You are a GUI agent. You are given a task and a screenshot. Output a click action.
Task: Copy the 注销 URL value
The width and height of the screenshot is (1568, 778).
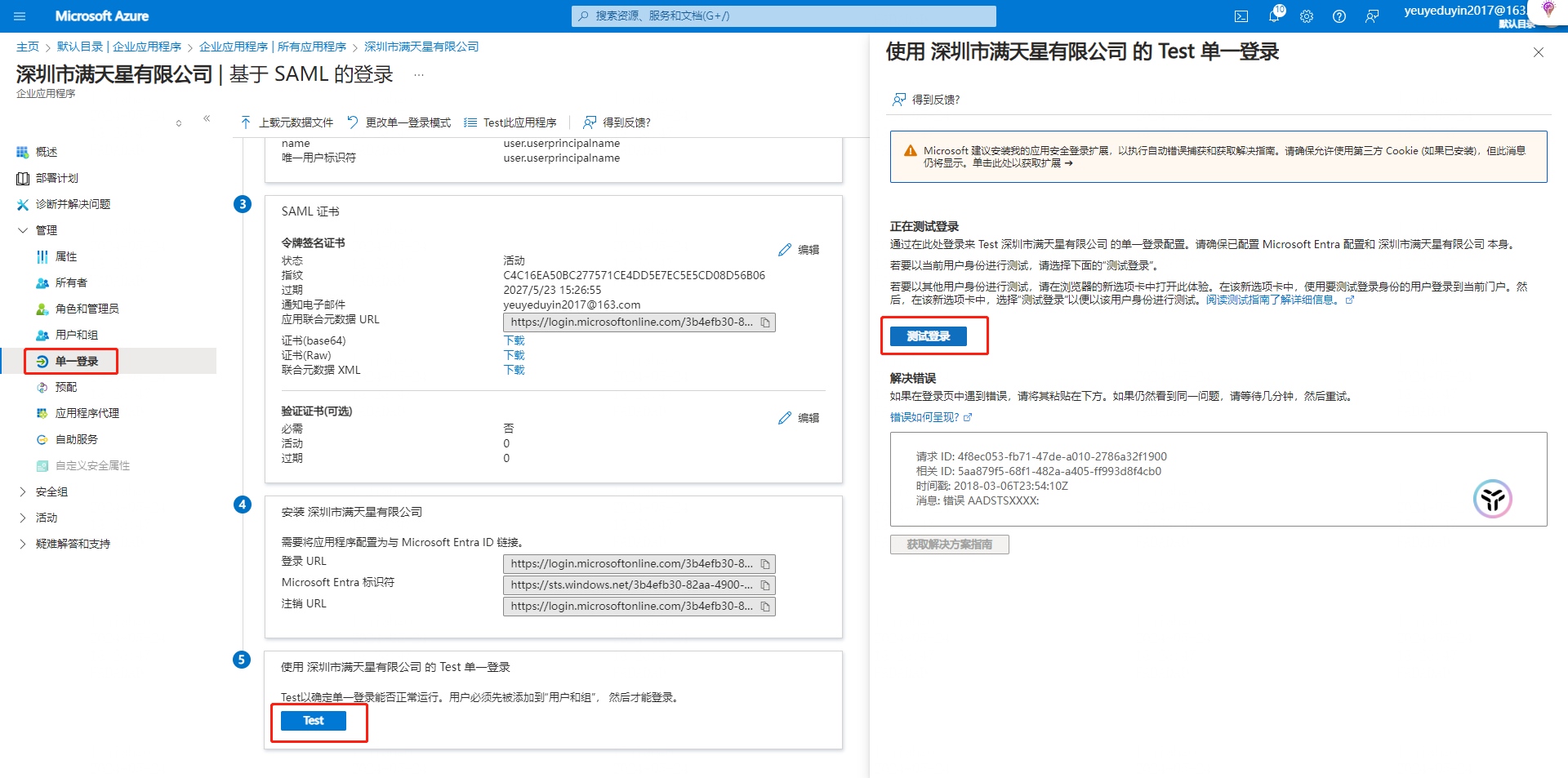[765, 607]
